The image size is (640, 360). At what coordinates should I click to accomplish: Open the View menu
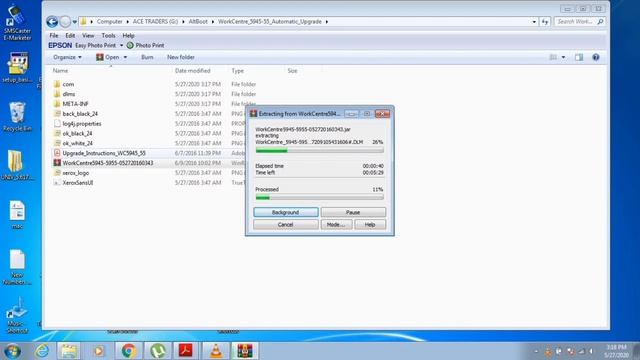coord(88,36)
